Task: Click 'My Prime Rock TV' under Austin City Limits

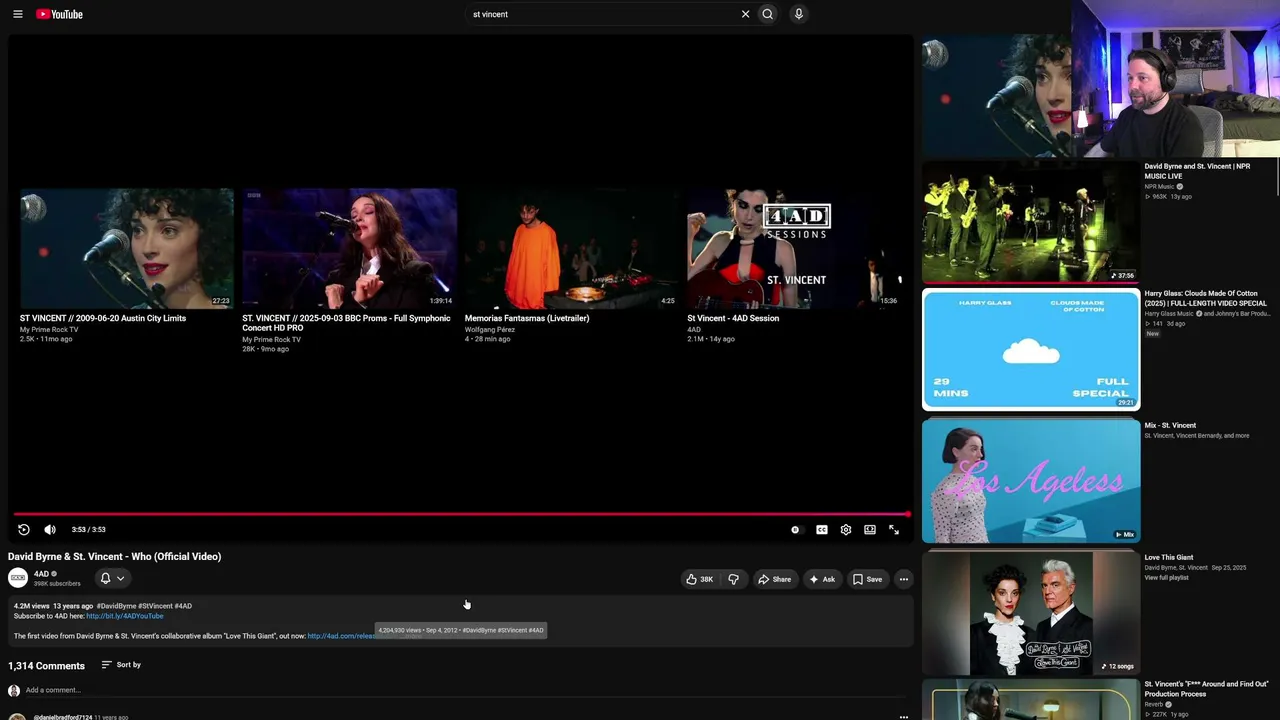Action: (49, 329)
